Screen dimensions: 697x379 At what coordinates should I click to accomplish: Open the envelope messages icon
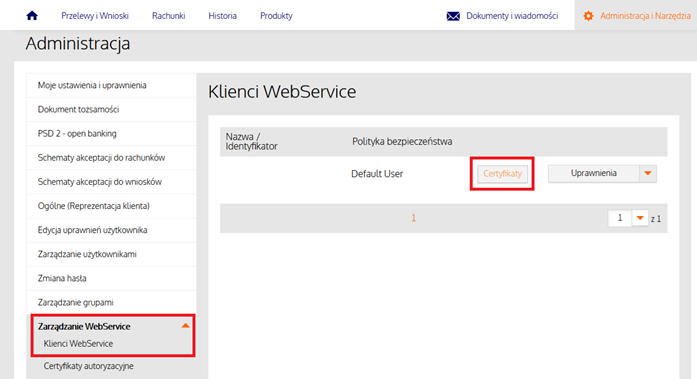point(453,16)
